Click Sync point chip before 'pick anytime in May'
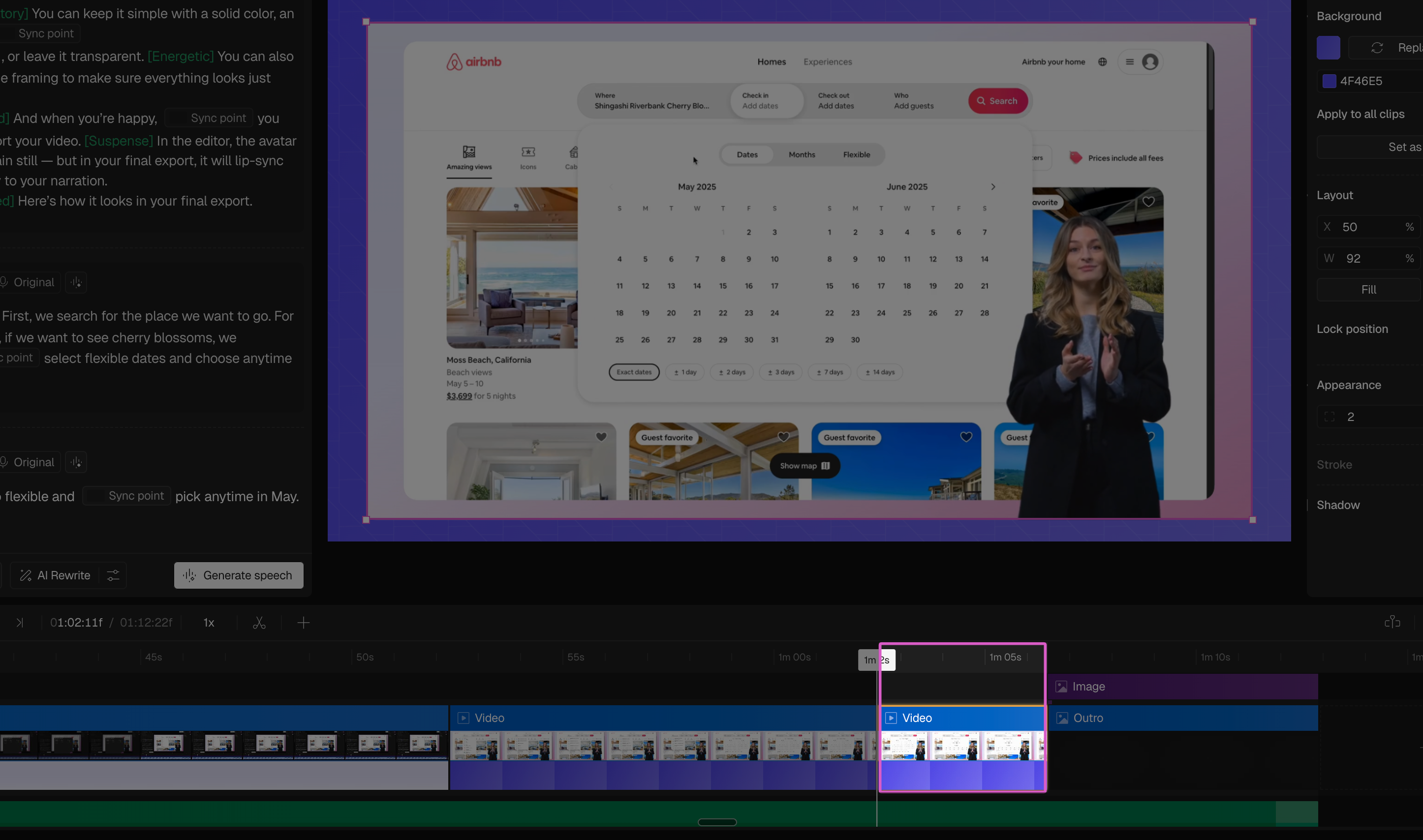This screenshot has height=840, width=1423. 127,496
